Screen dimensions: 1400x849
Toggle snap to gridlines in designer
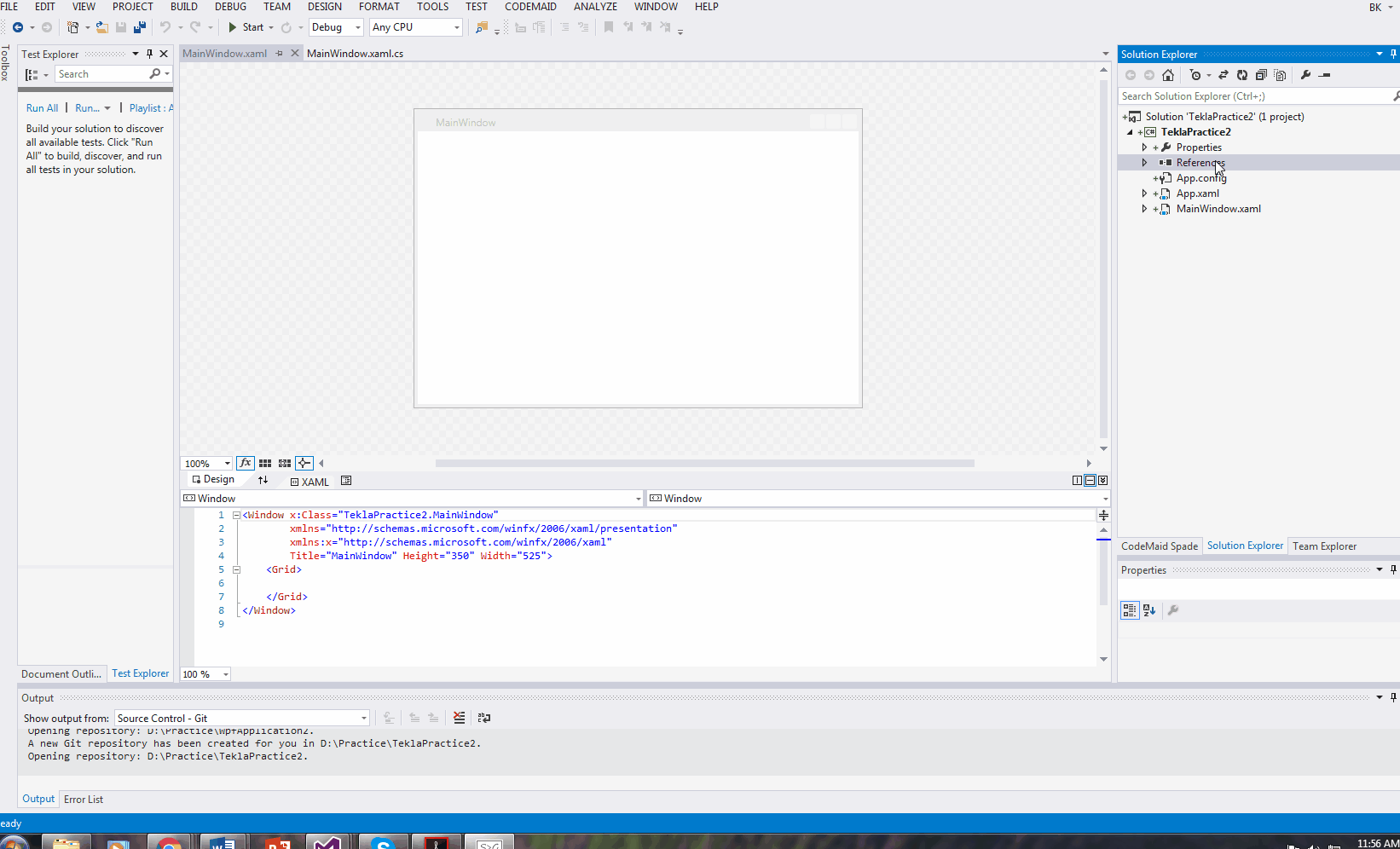[285, 463]
